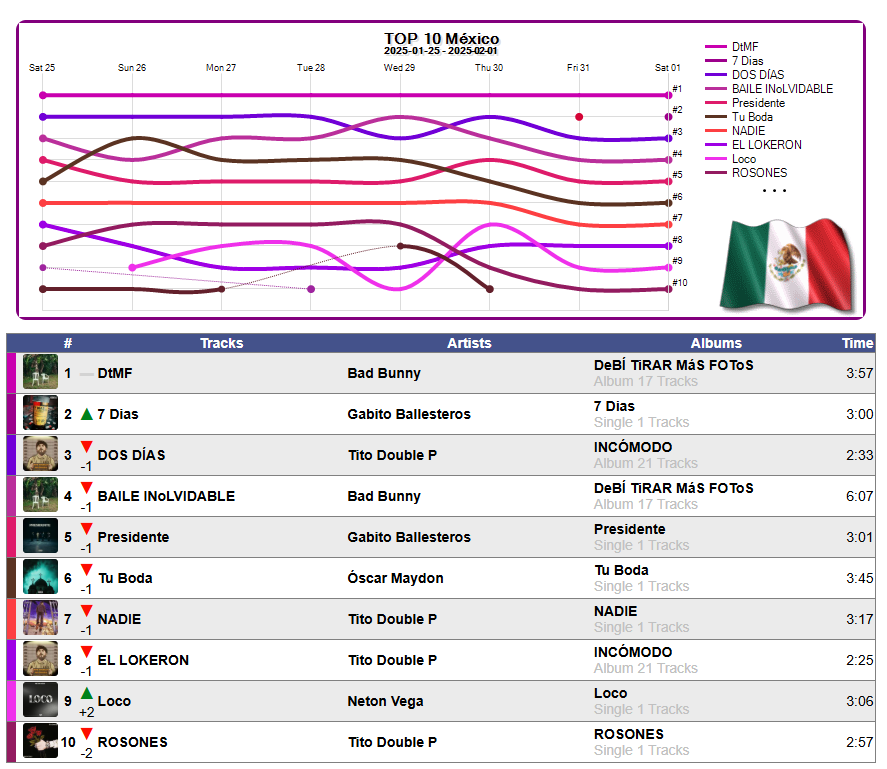Image resolution: width=887 pixels, height=769 pixels.
Task: Select the Loco album cover thumbnail
Action: pyautogui.click(x=40, y=699)
